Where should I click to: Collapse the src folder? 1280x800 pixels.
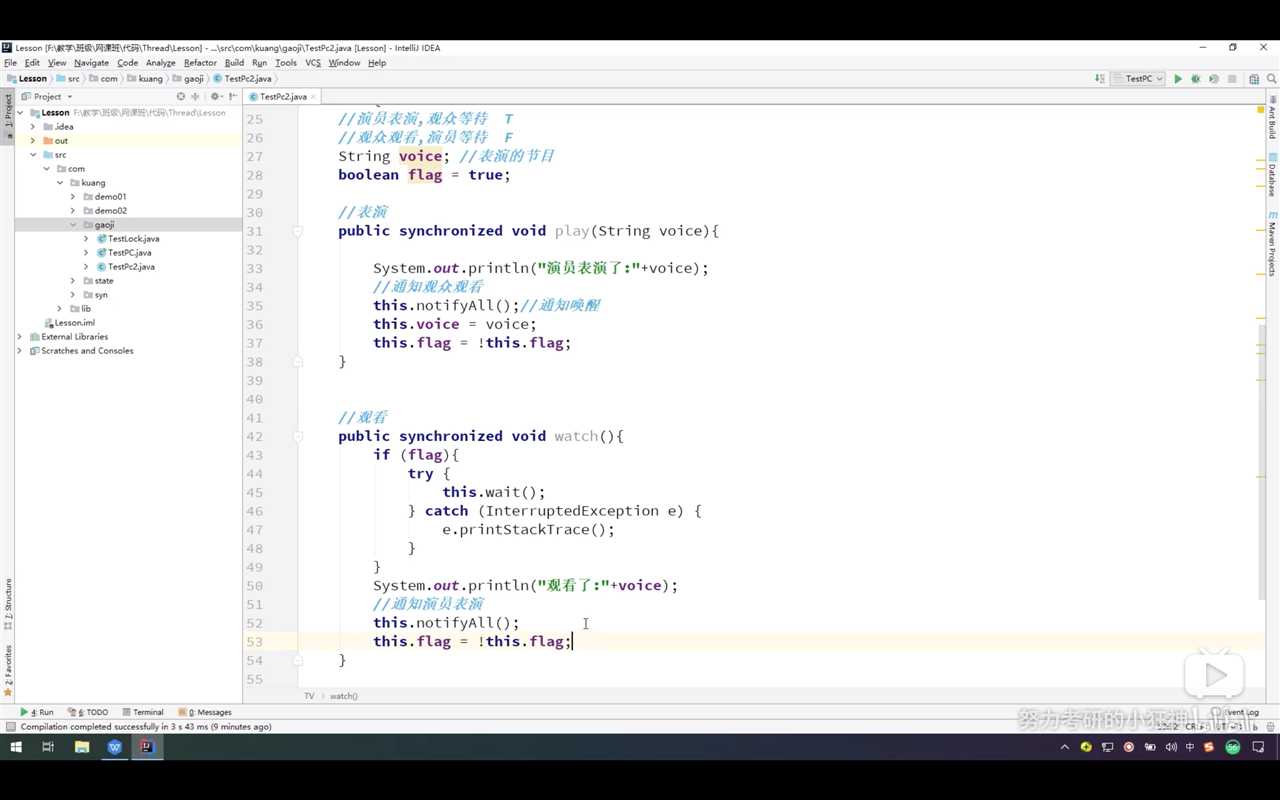[x=33, y=155]
